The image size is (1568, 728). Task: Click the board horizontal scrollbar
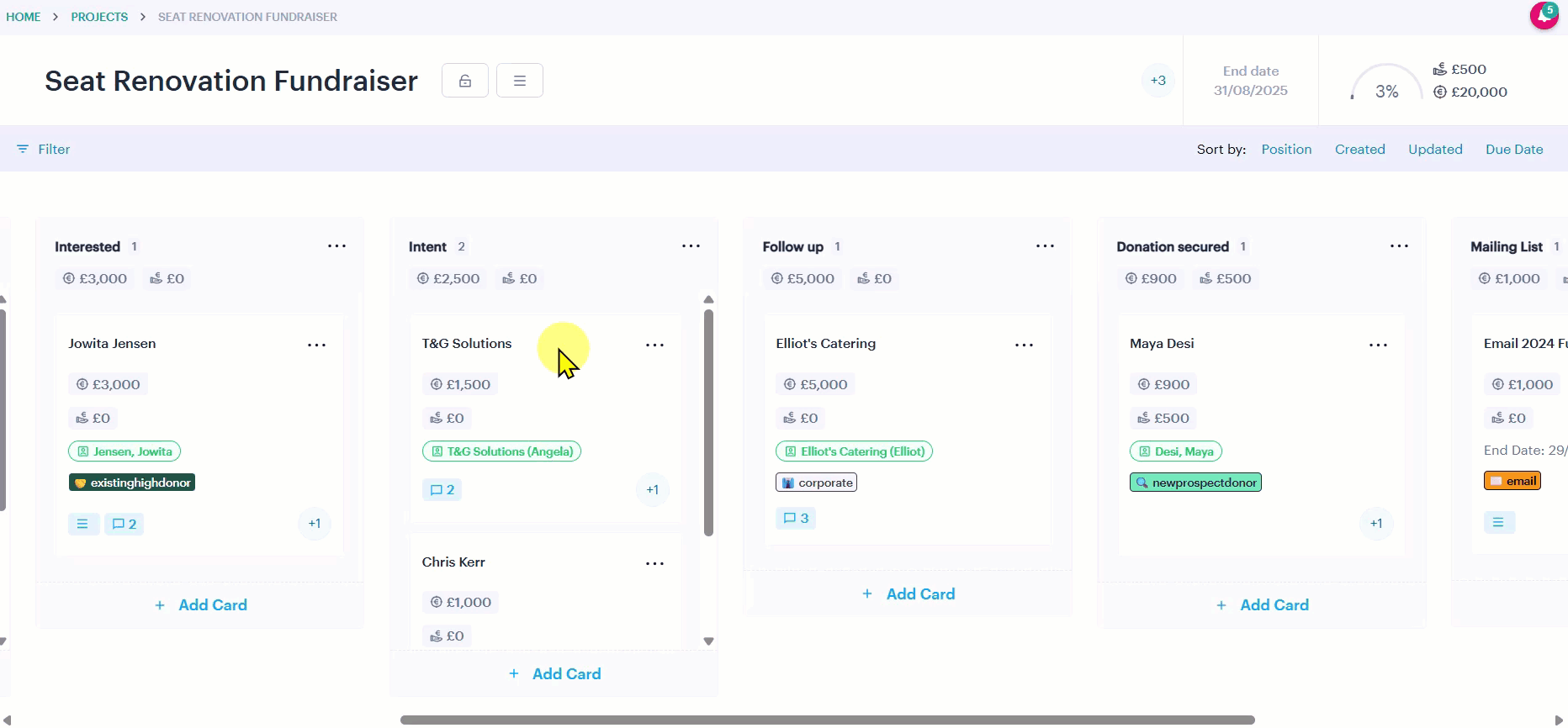(827, 720)
